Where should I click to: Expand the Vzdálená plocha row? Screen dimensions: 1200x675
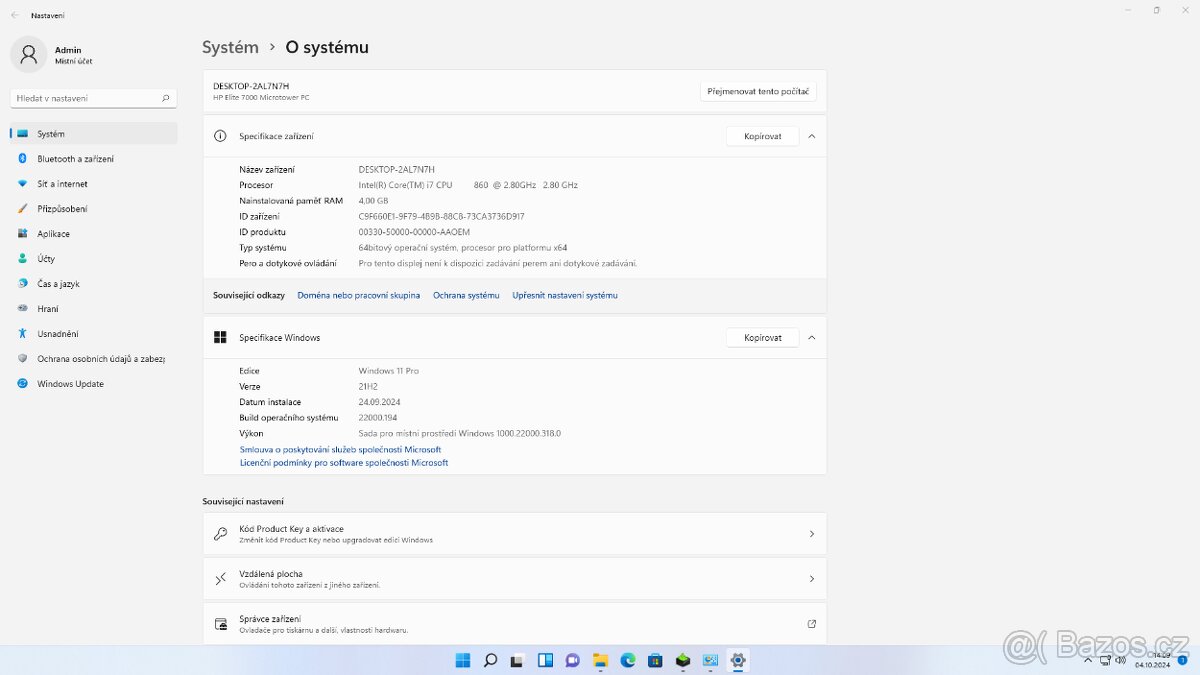pos(514,579)
